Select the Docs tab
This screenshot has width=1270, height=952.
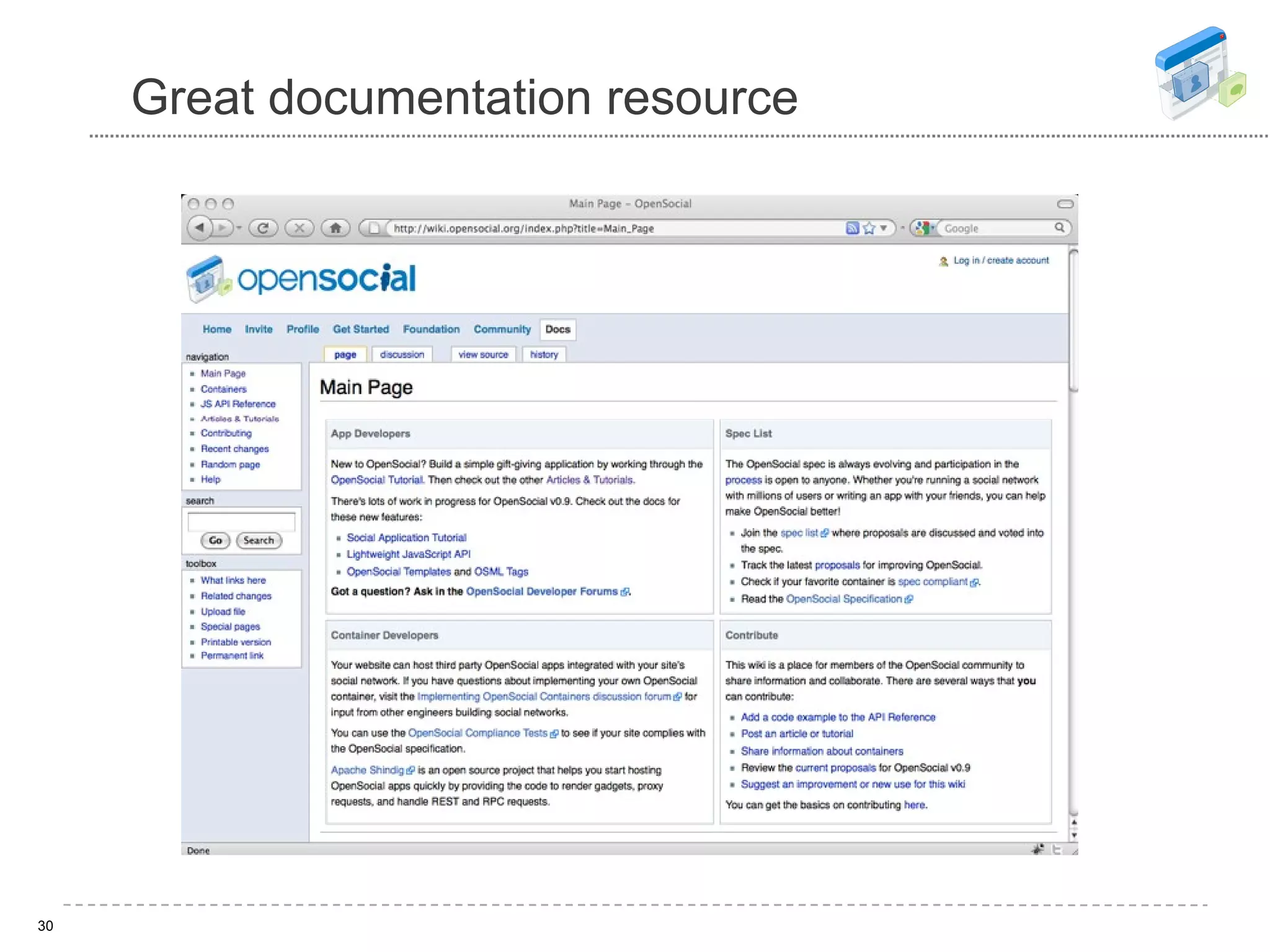557,329
